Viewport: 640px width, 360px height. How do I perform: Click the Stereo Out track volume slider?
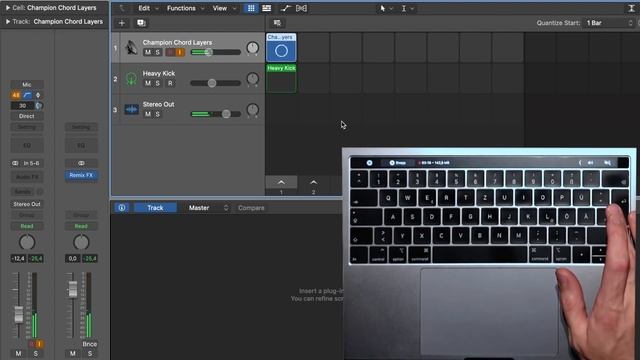tap(216, 114)
